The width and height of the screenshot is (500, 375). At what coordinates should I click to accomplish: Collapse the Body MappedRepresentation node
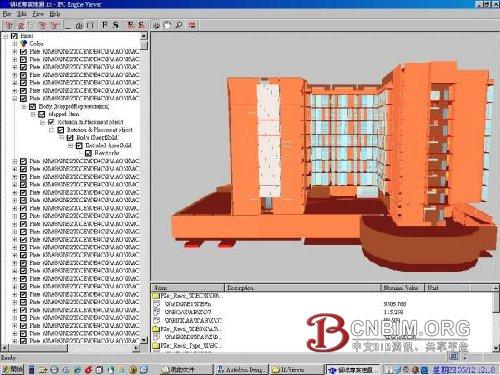point(24,107)
